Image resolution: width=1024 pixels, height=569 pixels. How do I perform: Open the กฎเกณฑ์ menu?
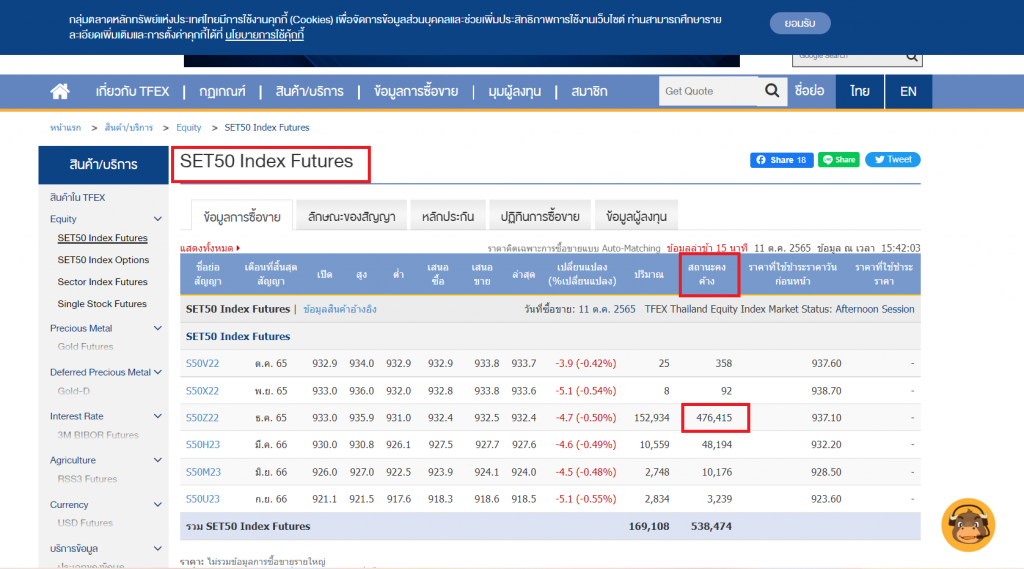pyautogui.click(x=222, y=91)
